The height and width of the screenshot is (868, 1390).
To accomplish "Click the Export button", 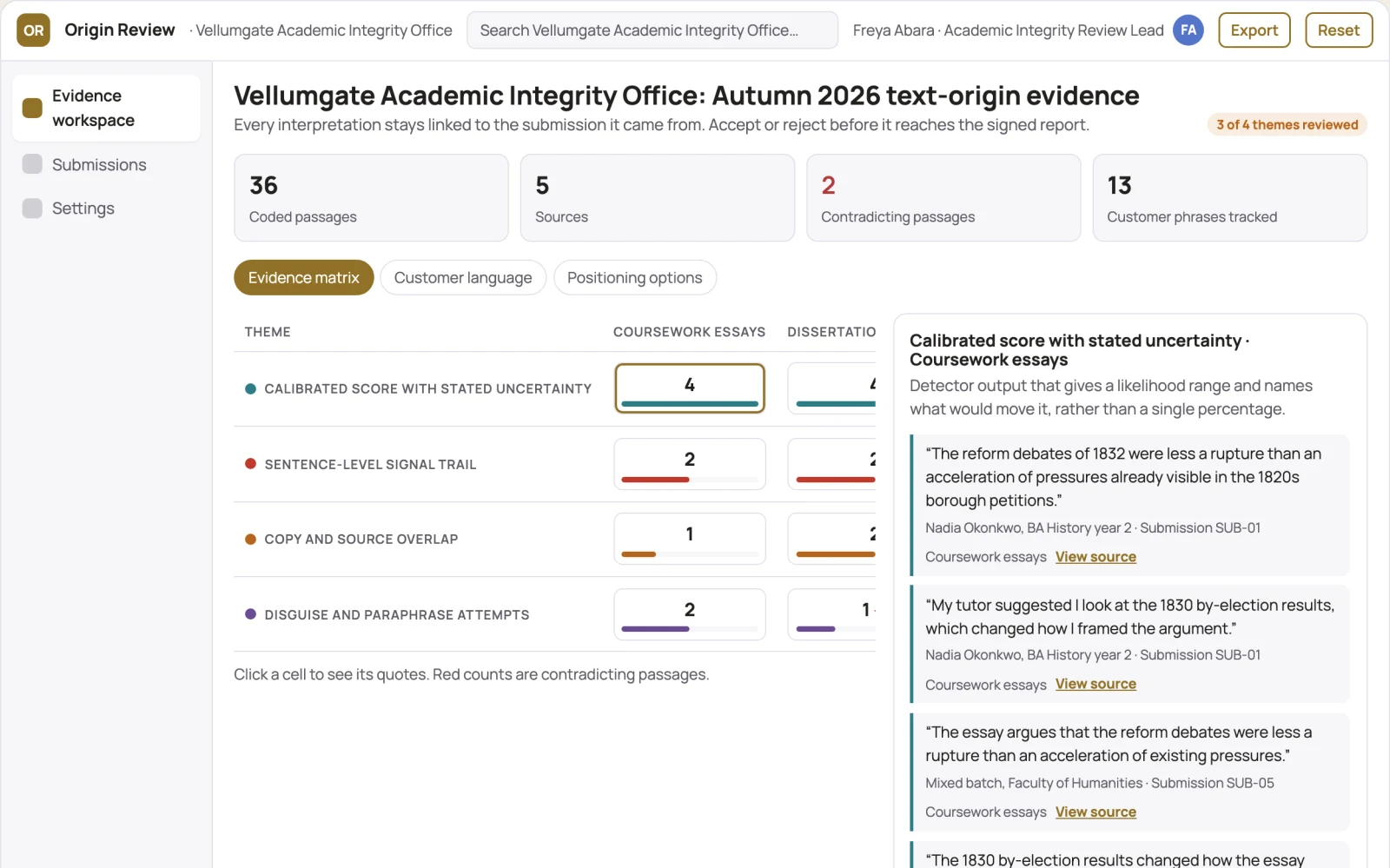I will (x=1254, y=30).
